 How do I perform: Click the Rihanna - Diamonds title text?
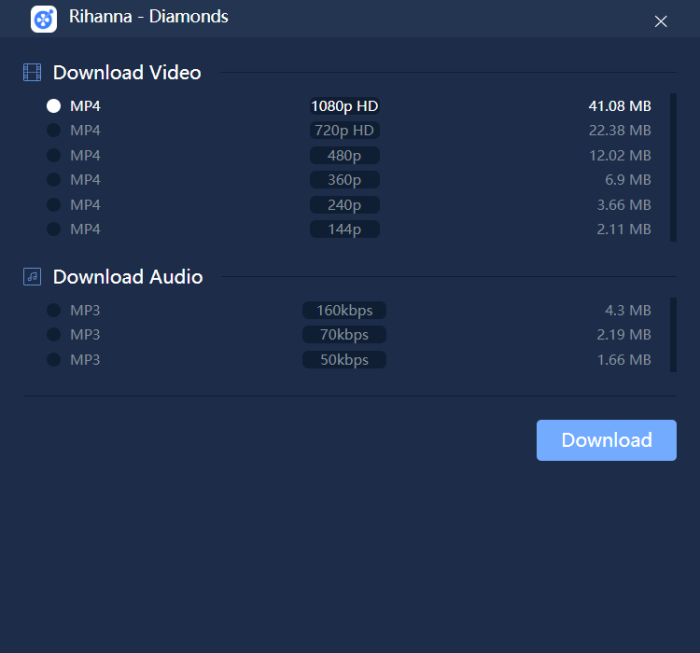pyautogui.click(x=148, y=17)
